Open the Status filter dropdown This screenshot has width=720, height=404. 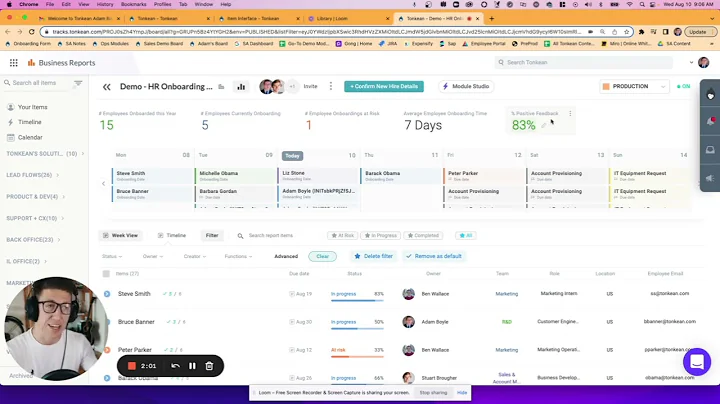tap(112, 257)
